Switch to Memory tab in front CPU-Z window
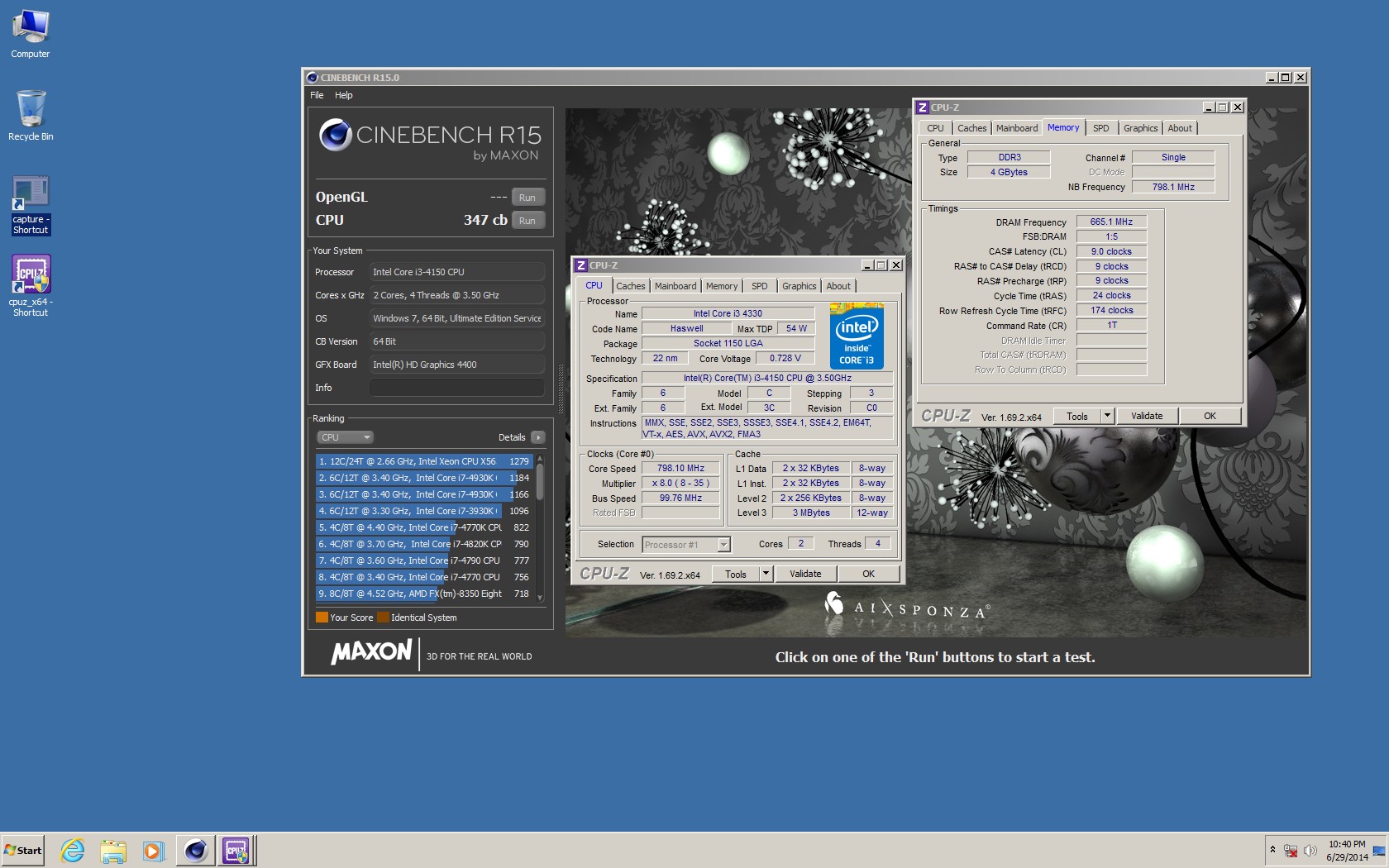This screenshot has width=1389, height=868. (722, 286)
